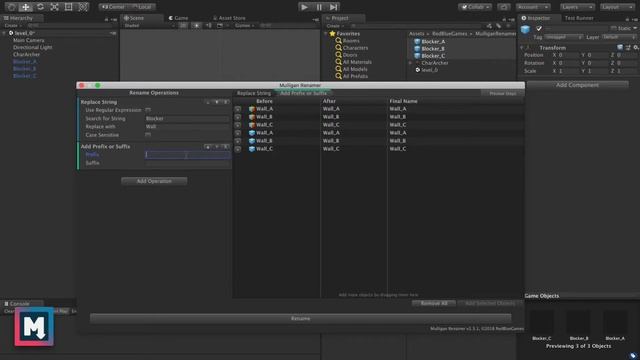Switch to the Test Runner tab
Viewport: 640px width, 360px height.
(x=579, y=18)
